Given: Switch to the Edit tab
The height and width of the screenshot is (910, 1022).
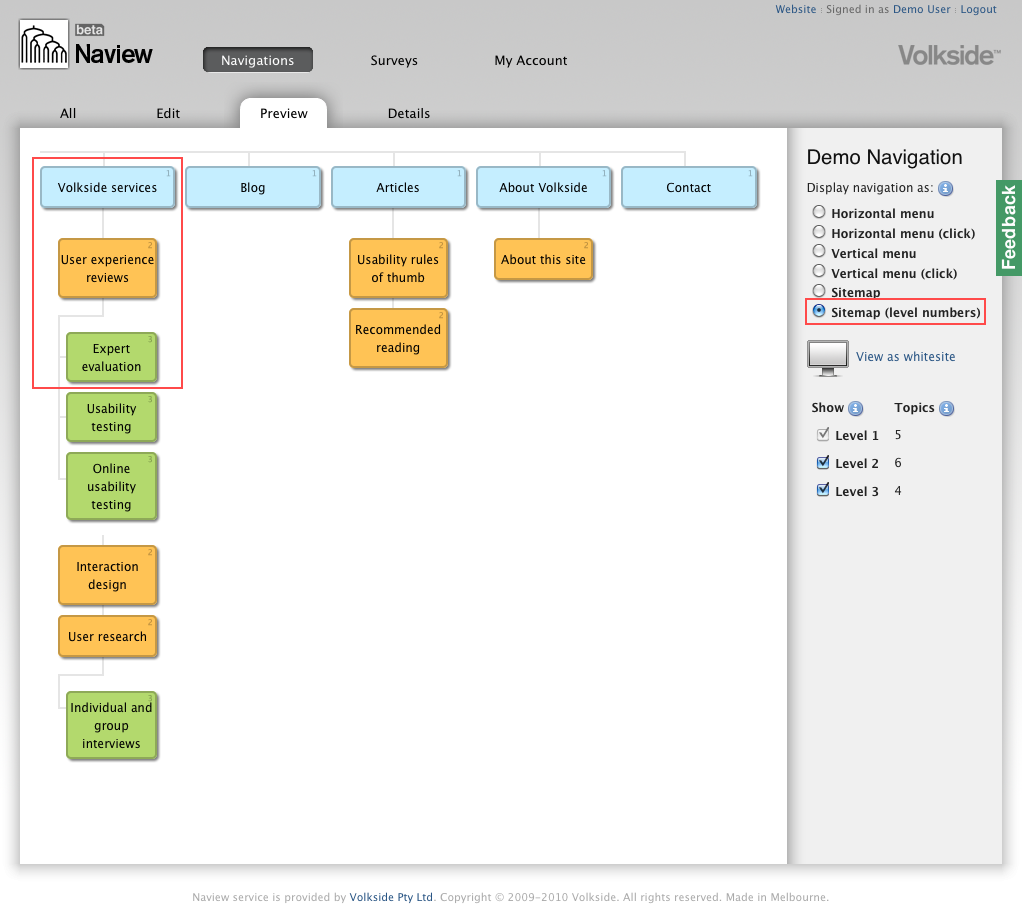Looking at the screenshot, I should tap(168, 113).
